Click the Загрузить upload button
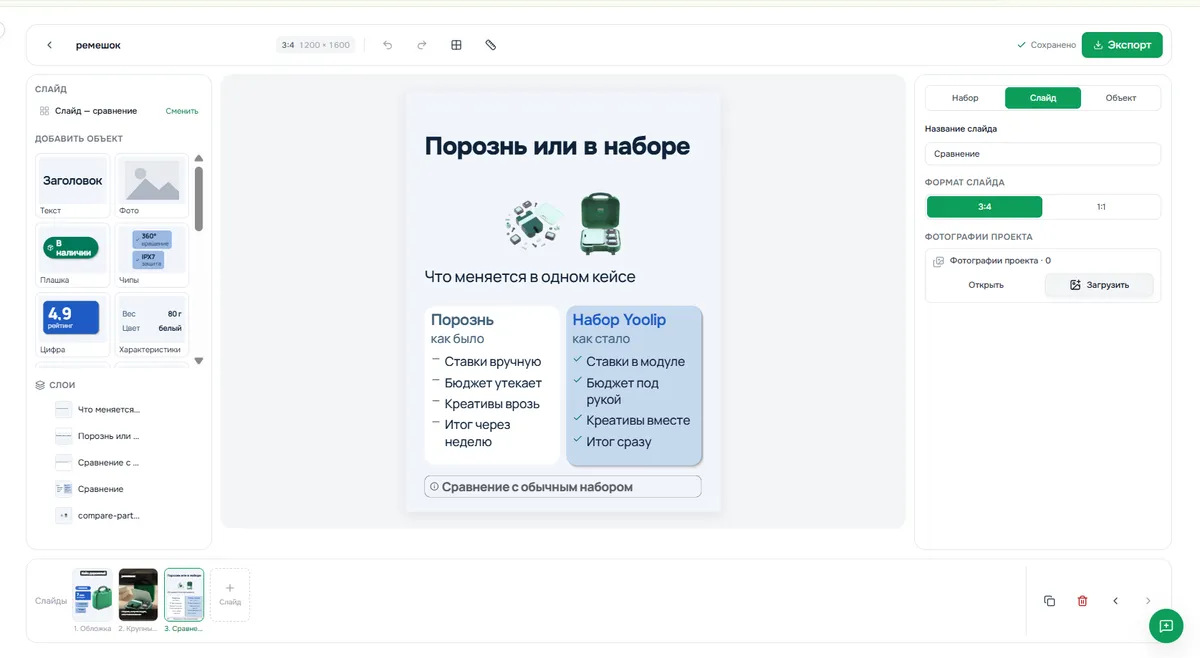Viewport: 1200px width, 658px height. 1099,285
